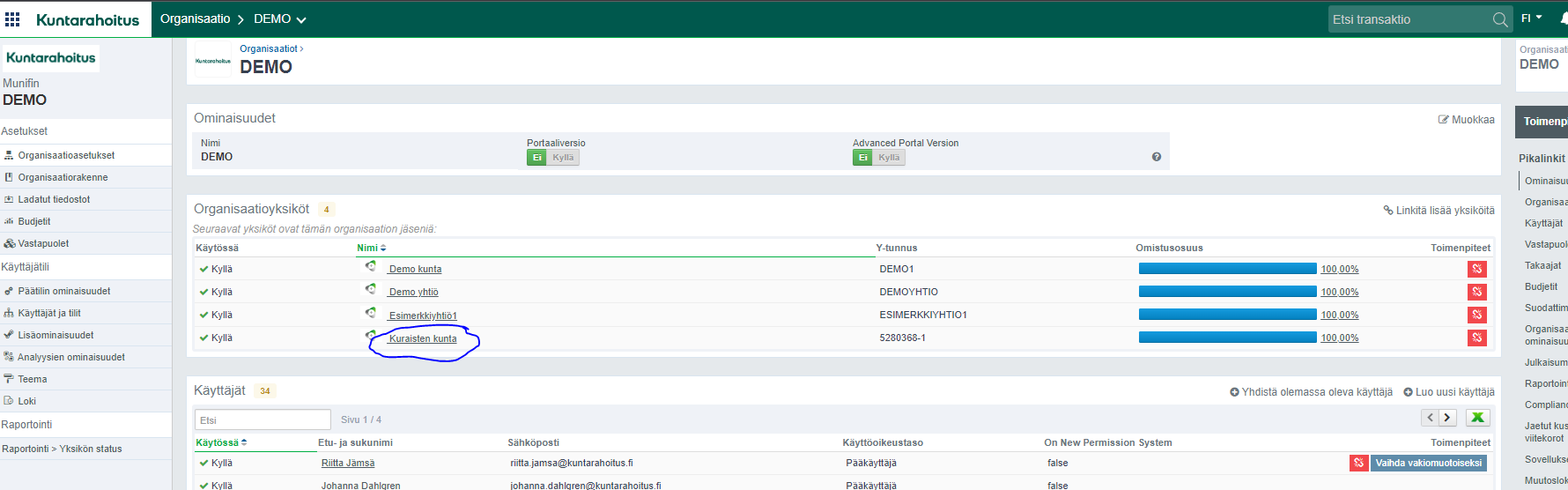Open the app grid launcher icon
Image resolution: width=1568 pixels, height=490 pixels.
[x=12, y=19]
